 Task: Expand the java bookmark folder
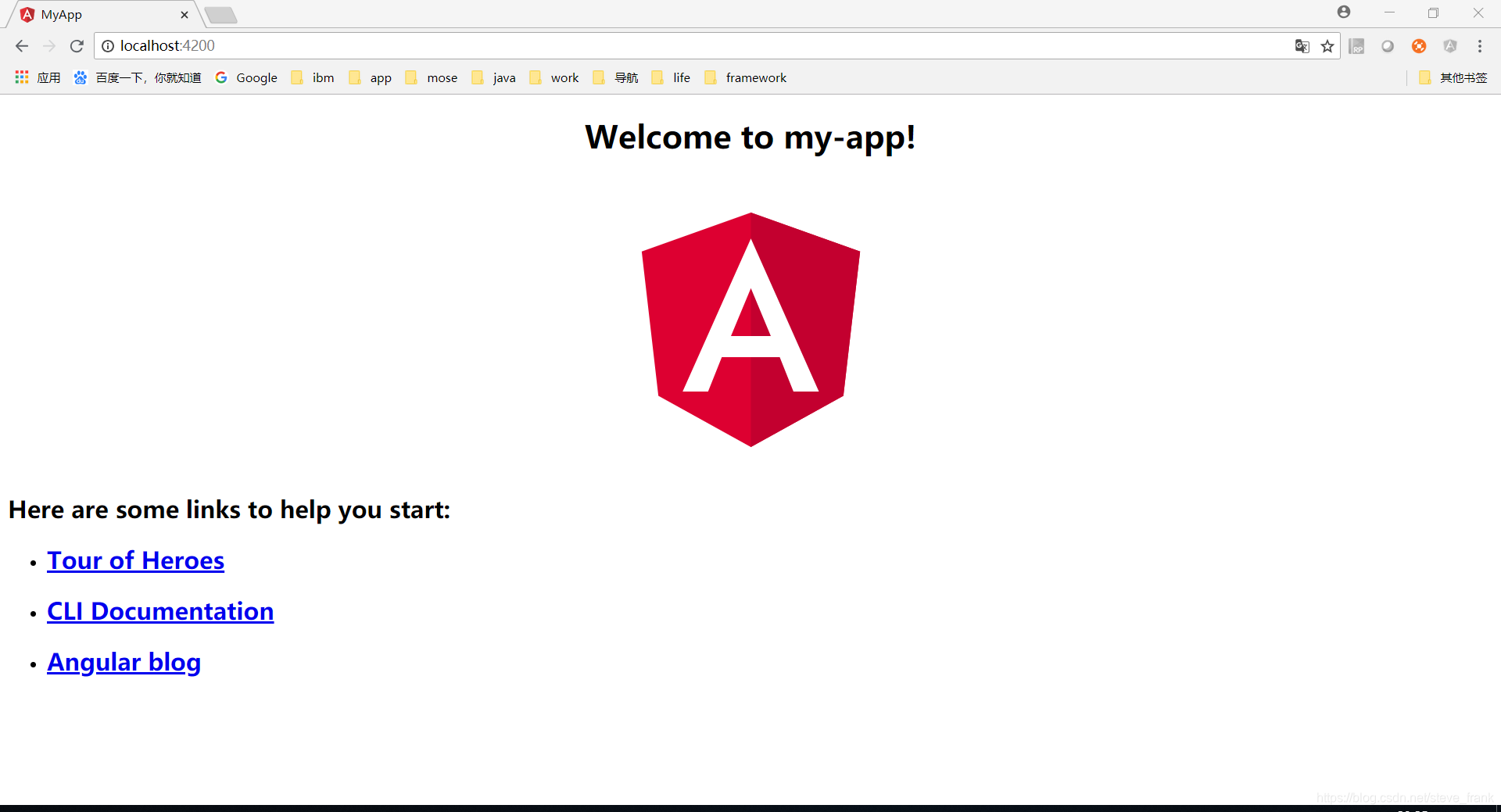click(x=493, y=77)
